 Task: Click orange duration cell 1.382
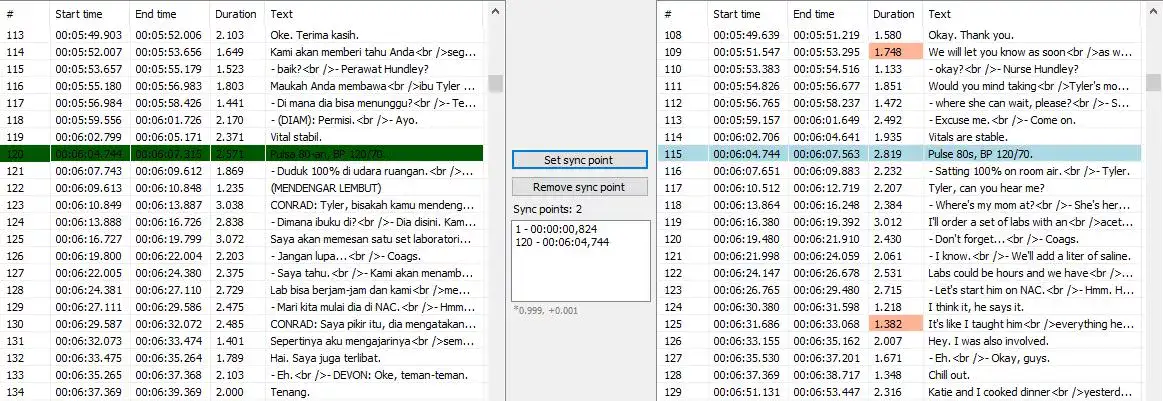(895, 324)
